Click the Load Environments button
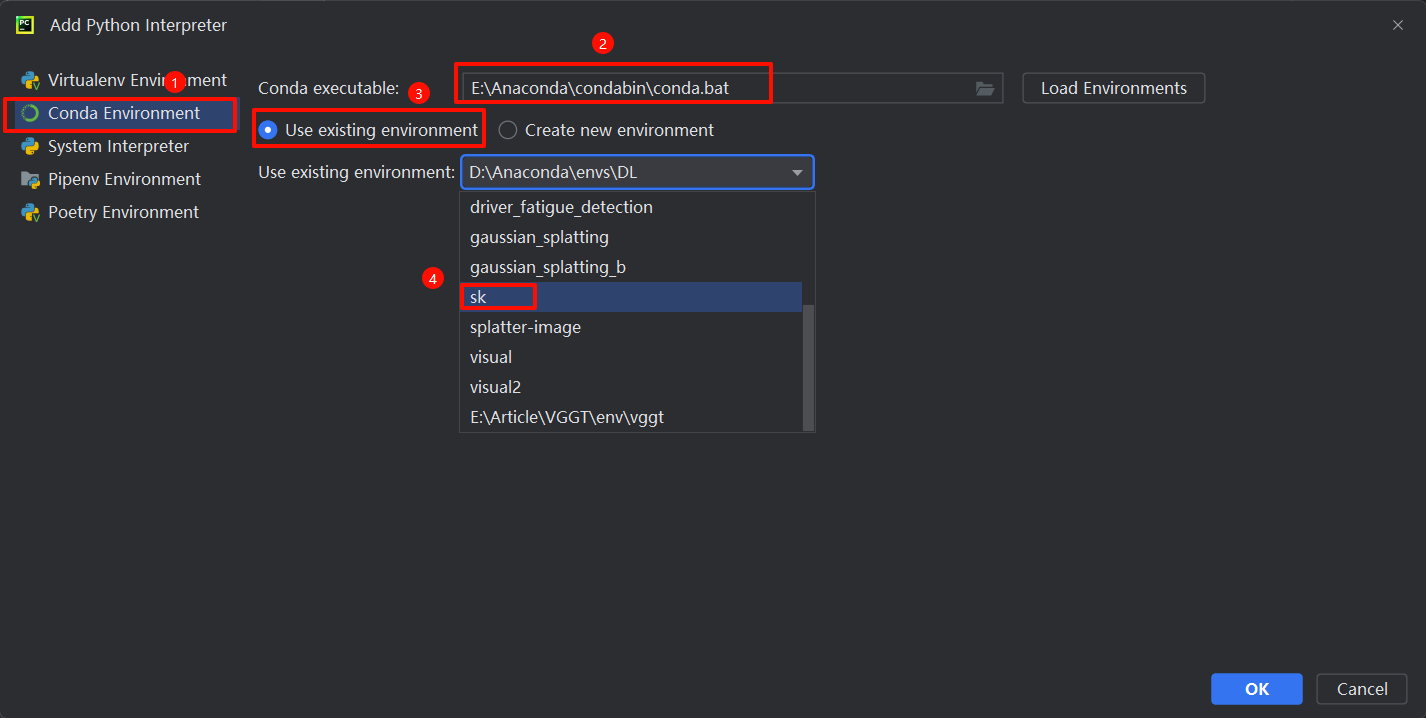The height and width of the screenshot is (718, 1426). pos(1114,88)
